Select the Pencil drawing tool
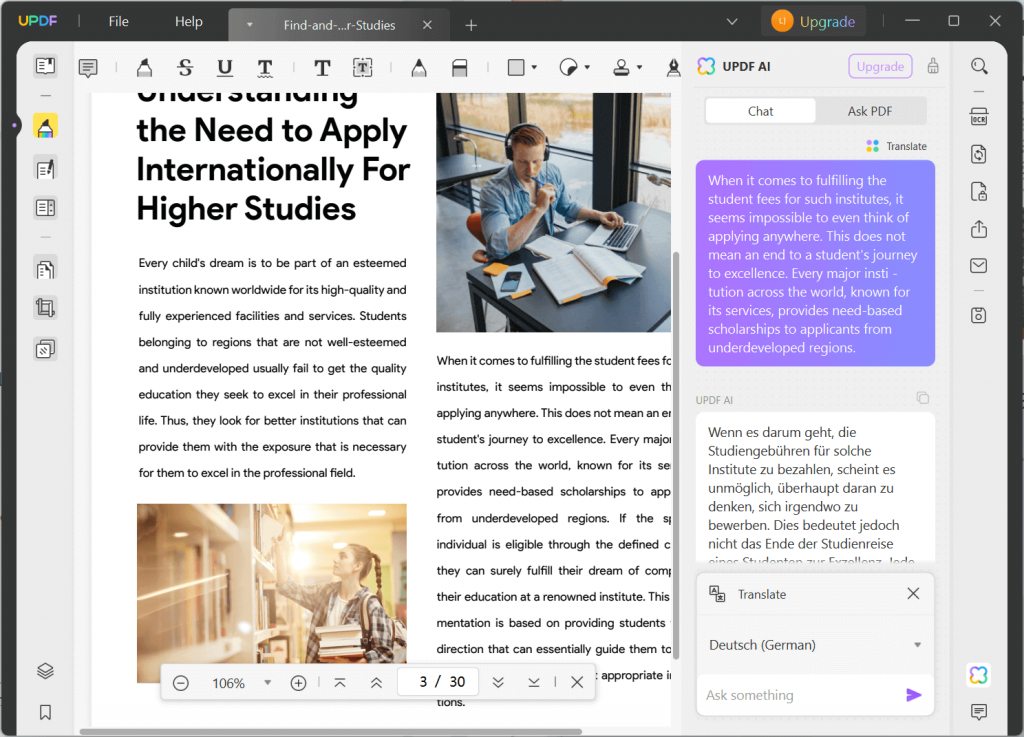Screen dimensions: 1024x737 (x=418, y=68)
